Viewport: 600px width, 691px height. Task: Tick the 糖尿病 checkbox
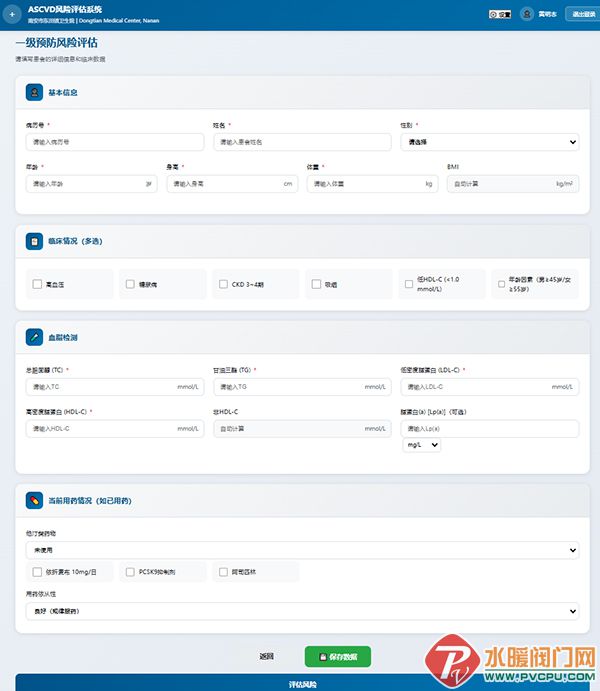click(130, 284)
